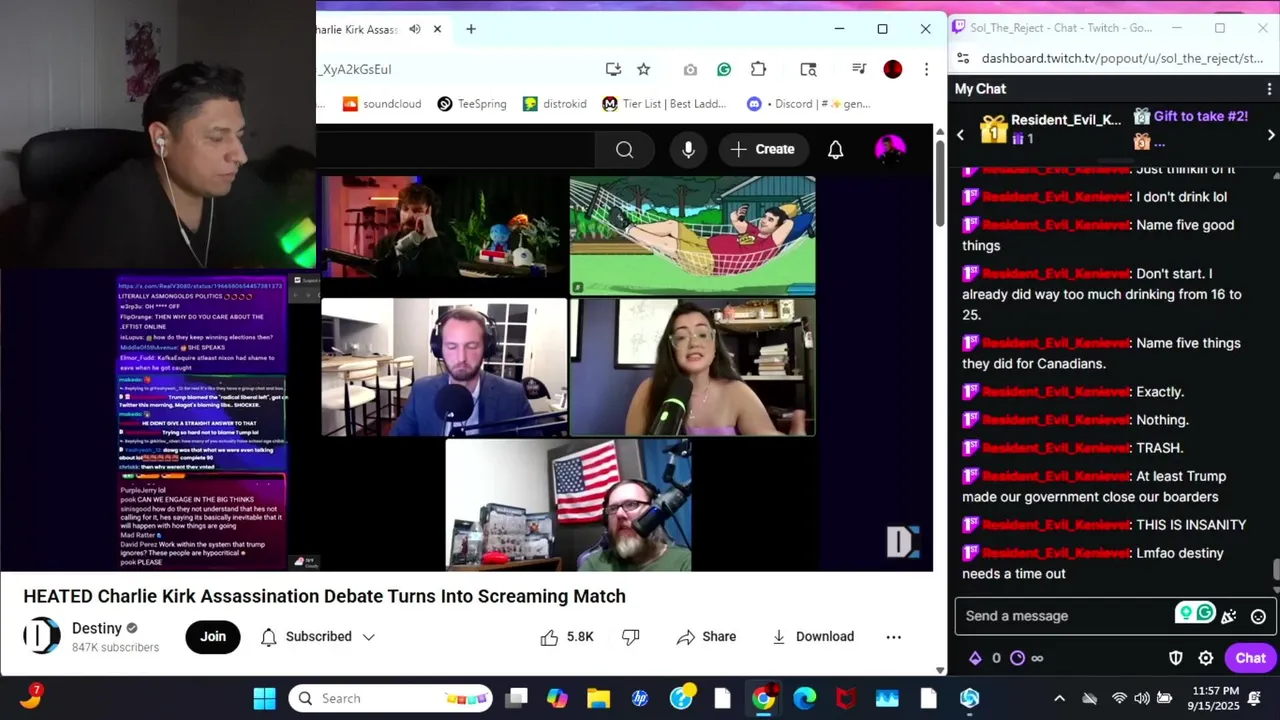Open the Tier List bookmark
This screenshot has height=720, width=1280.
pos(665,104)
